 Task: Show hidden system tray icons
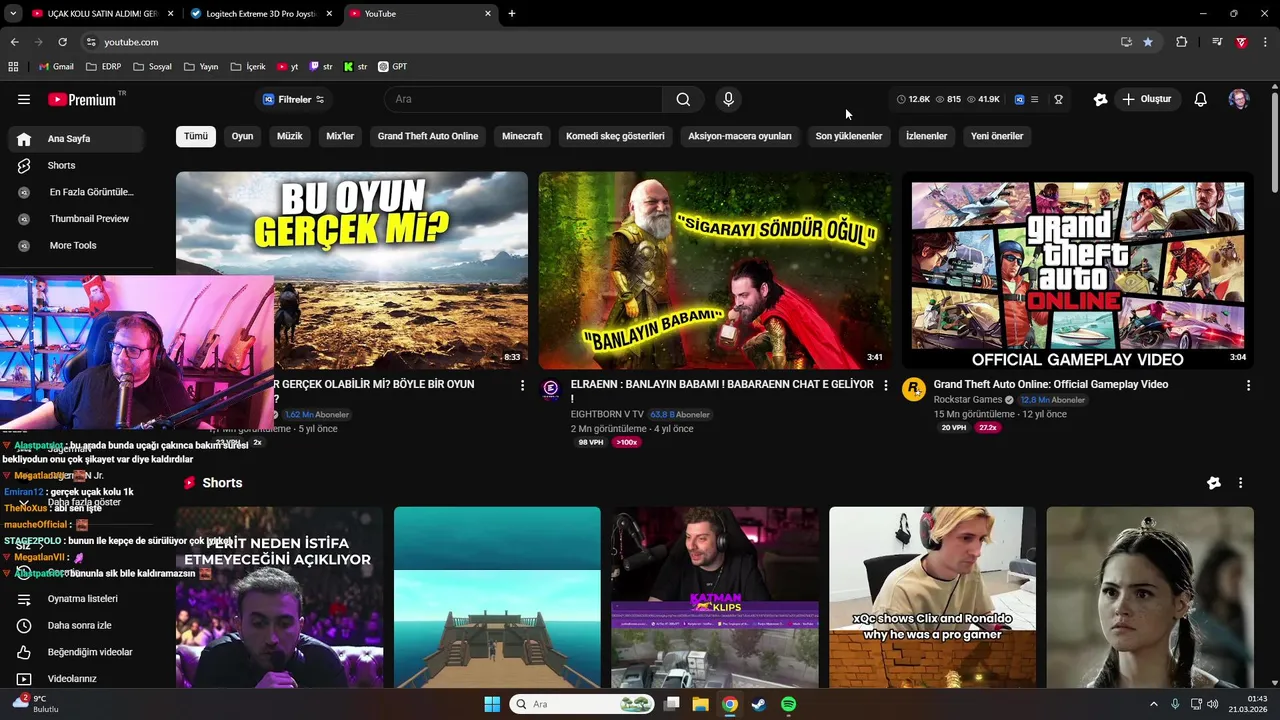tap(1153, 704)
